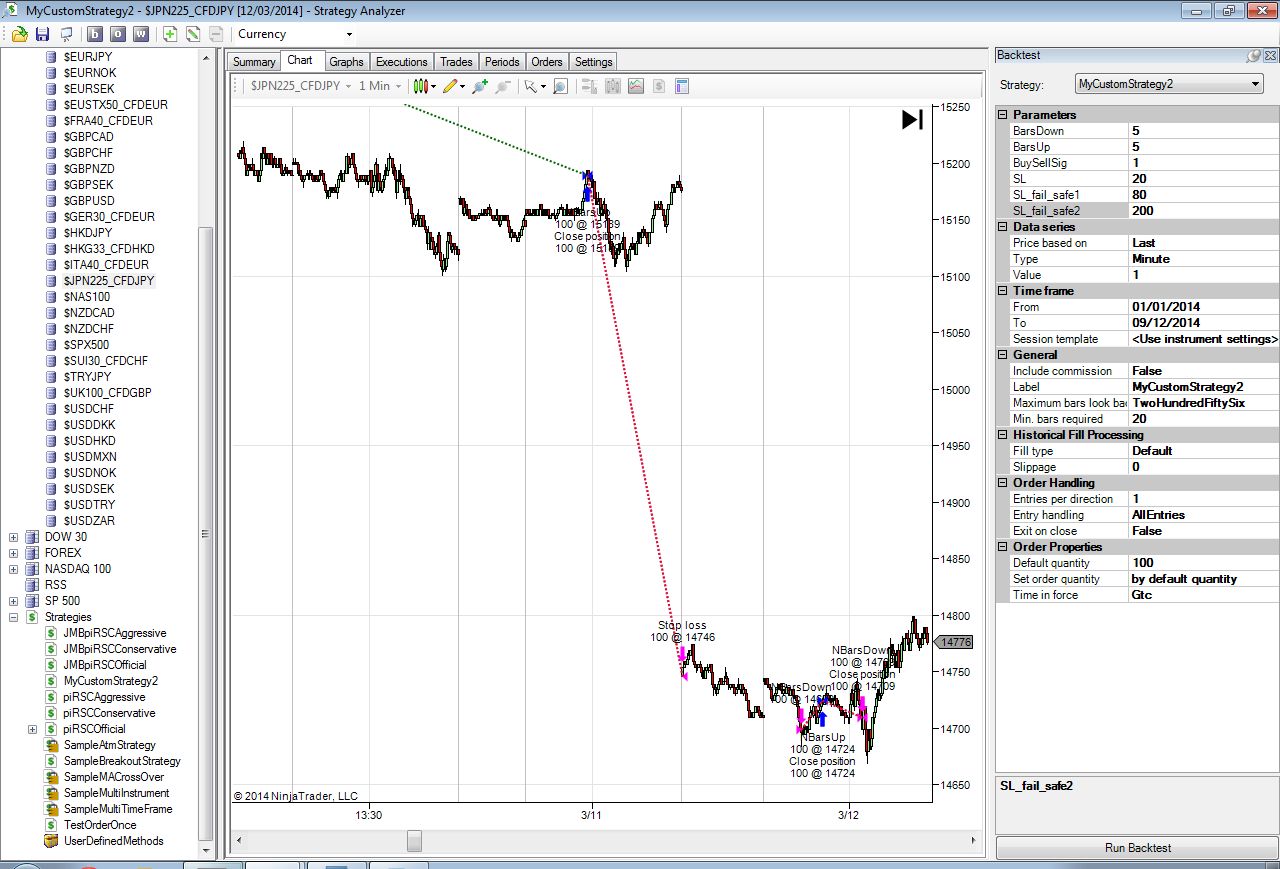Click the edit pencil icon beside green plus
Image resolution: width=1280 pixels, height=869 pixels.
tap(193, 34)
